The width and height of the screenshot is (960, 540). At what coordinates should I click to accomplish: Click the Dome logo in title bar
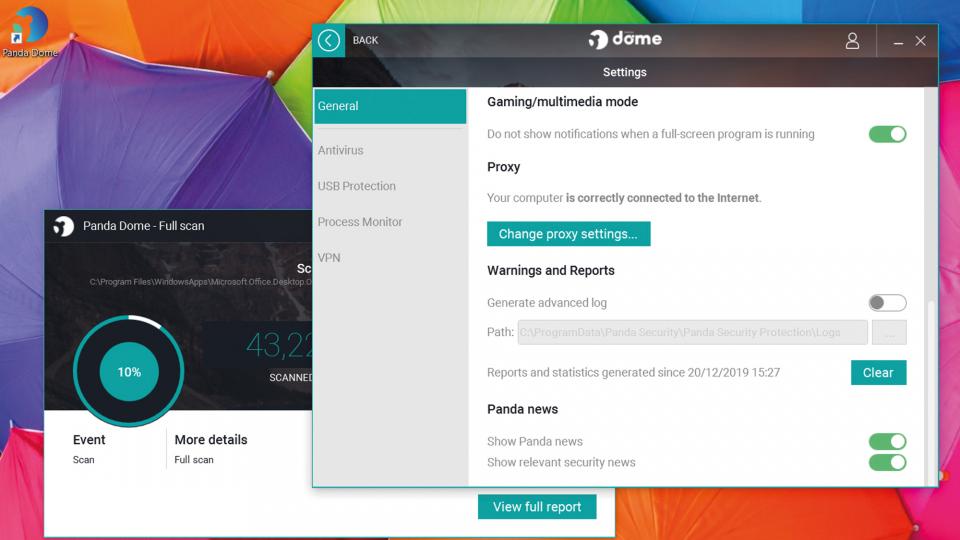(625, 39)
